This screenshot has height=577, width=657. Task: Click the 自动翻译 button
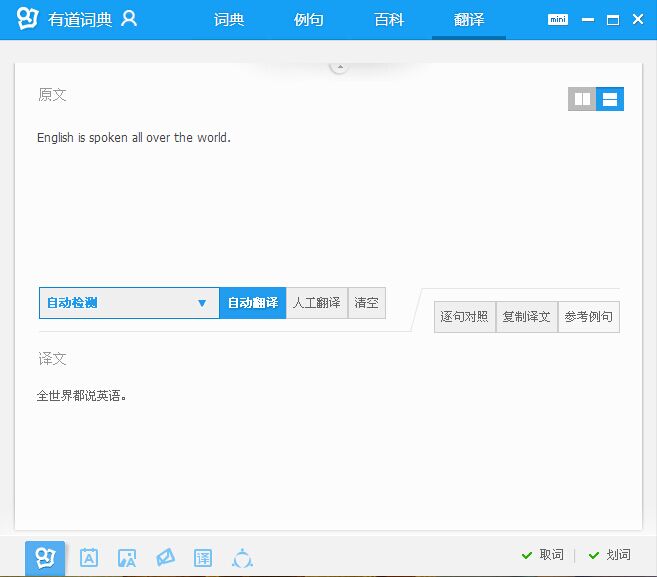point(253,303)
